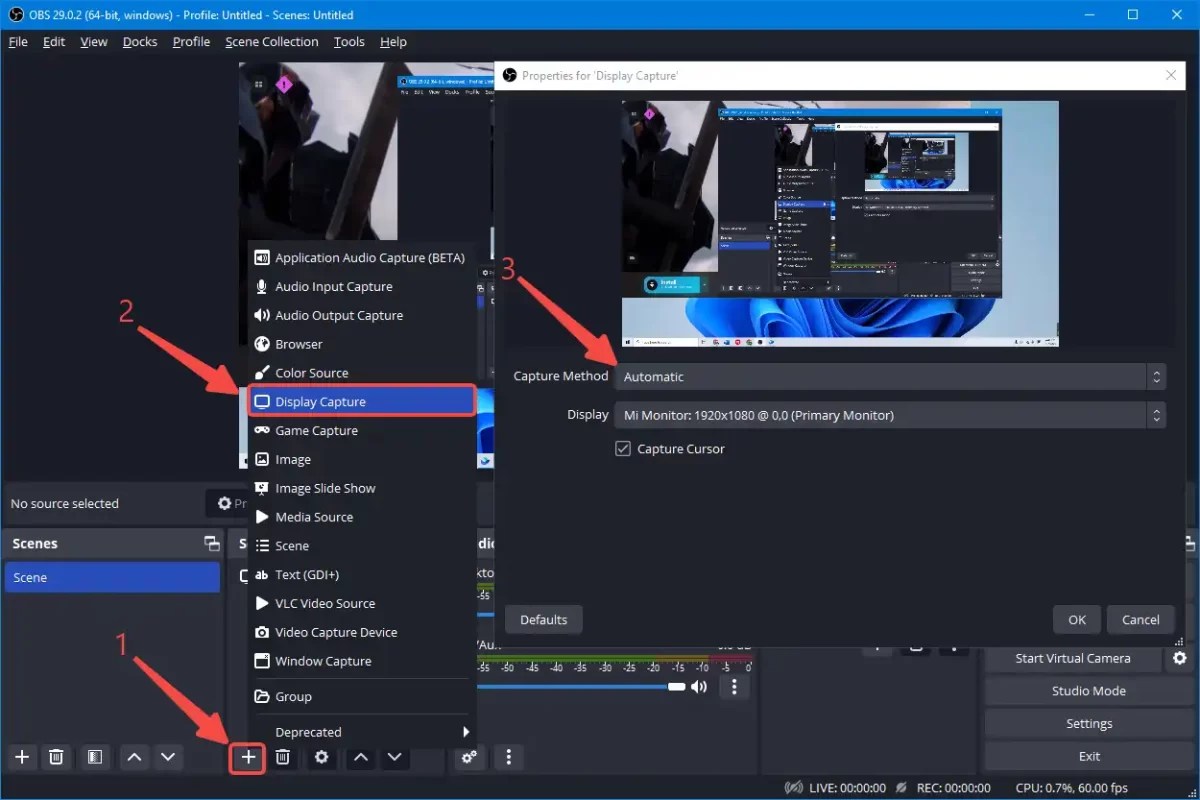
Task: Select Game Capture from the source list
Action: [317, 430]
